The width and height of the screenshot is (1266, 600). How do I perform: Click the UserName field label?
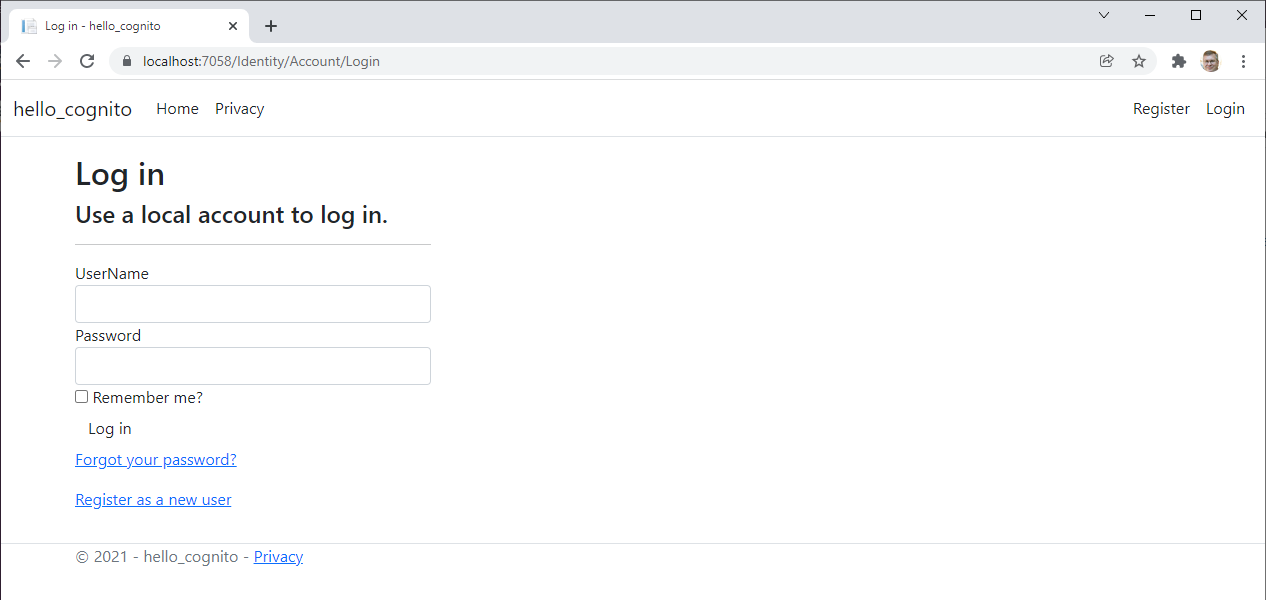tap(112, 274)
